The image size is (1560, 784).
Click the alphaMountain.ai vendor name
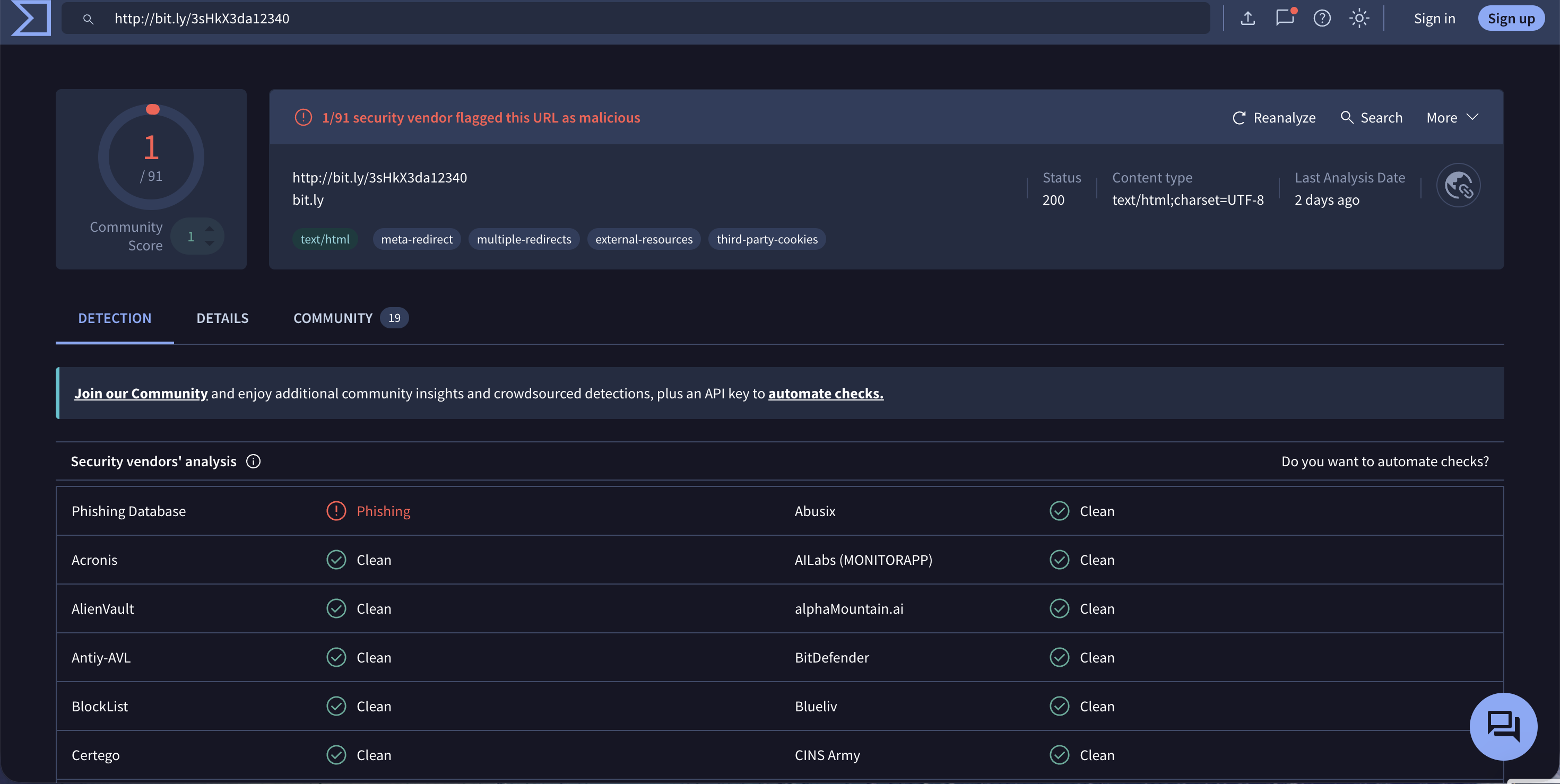(x=848, y=608)
